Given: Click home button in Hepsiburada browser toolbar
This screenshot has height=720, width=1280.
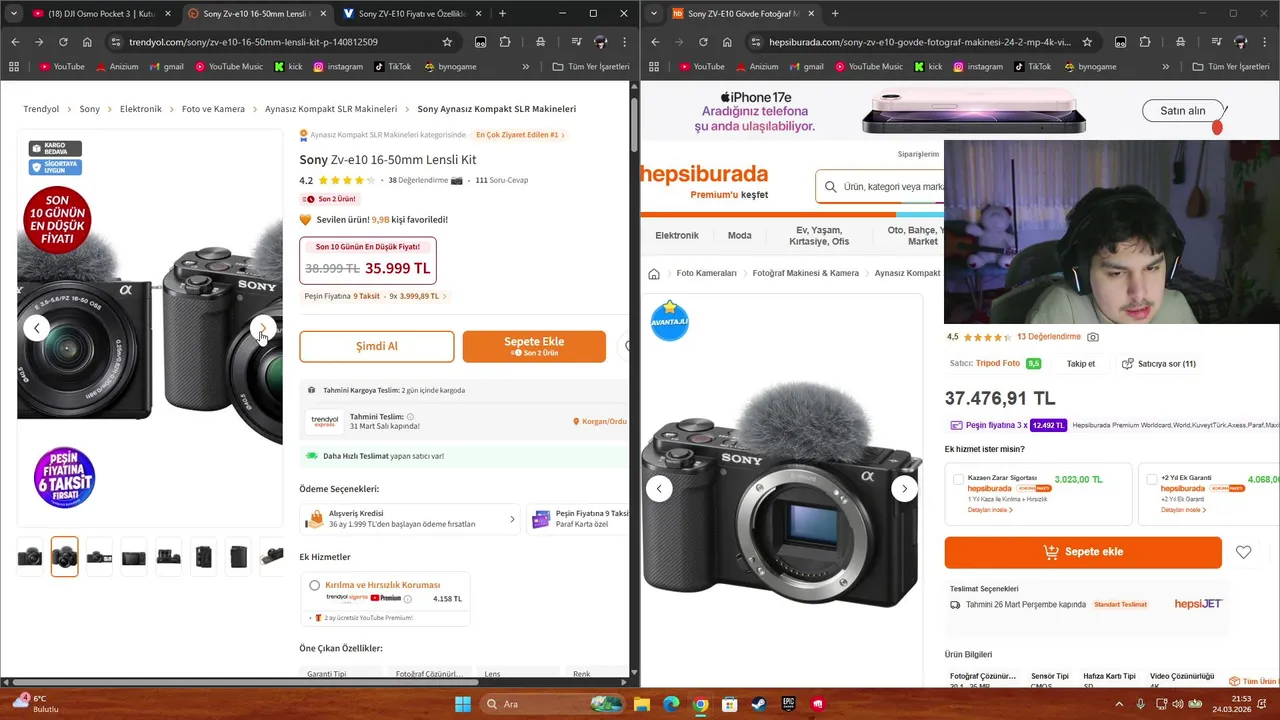Looking at the screenshot, I should point(727,42).
